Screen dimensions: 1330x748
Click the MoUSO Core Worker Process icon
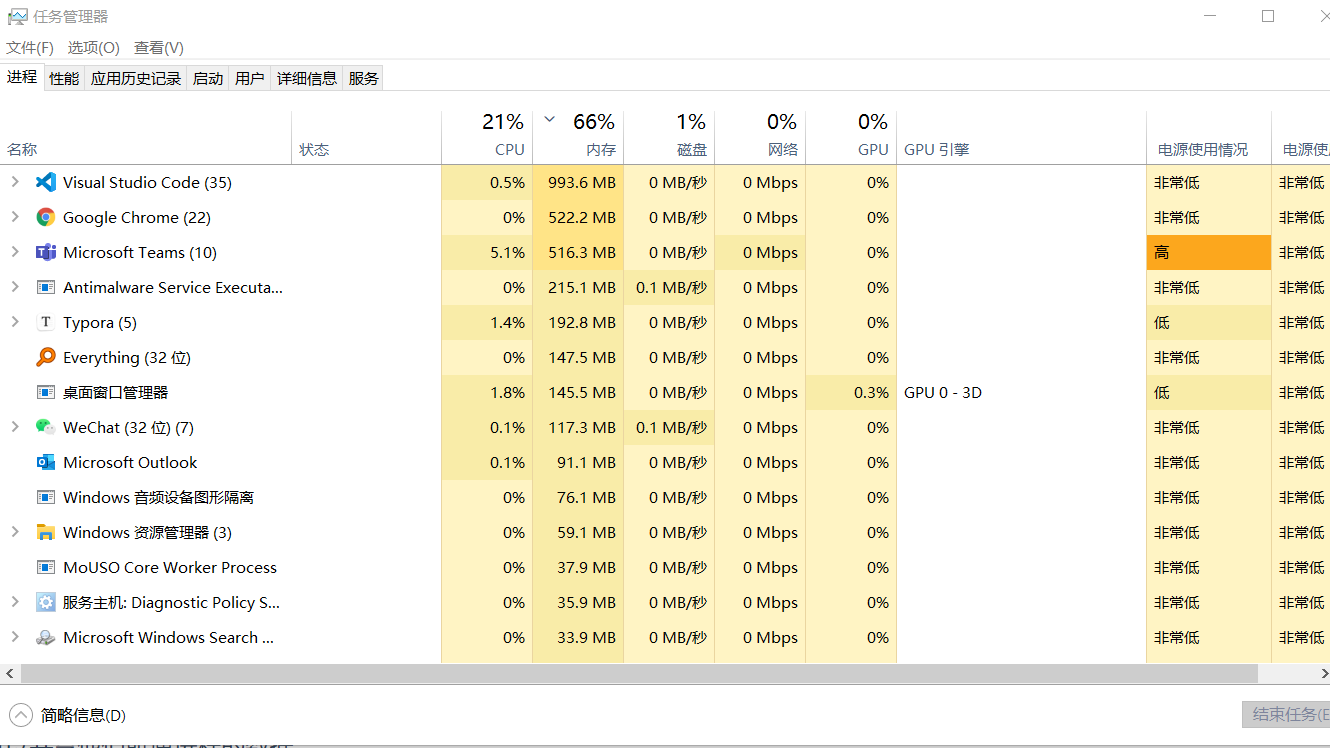(45, 567)
